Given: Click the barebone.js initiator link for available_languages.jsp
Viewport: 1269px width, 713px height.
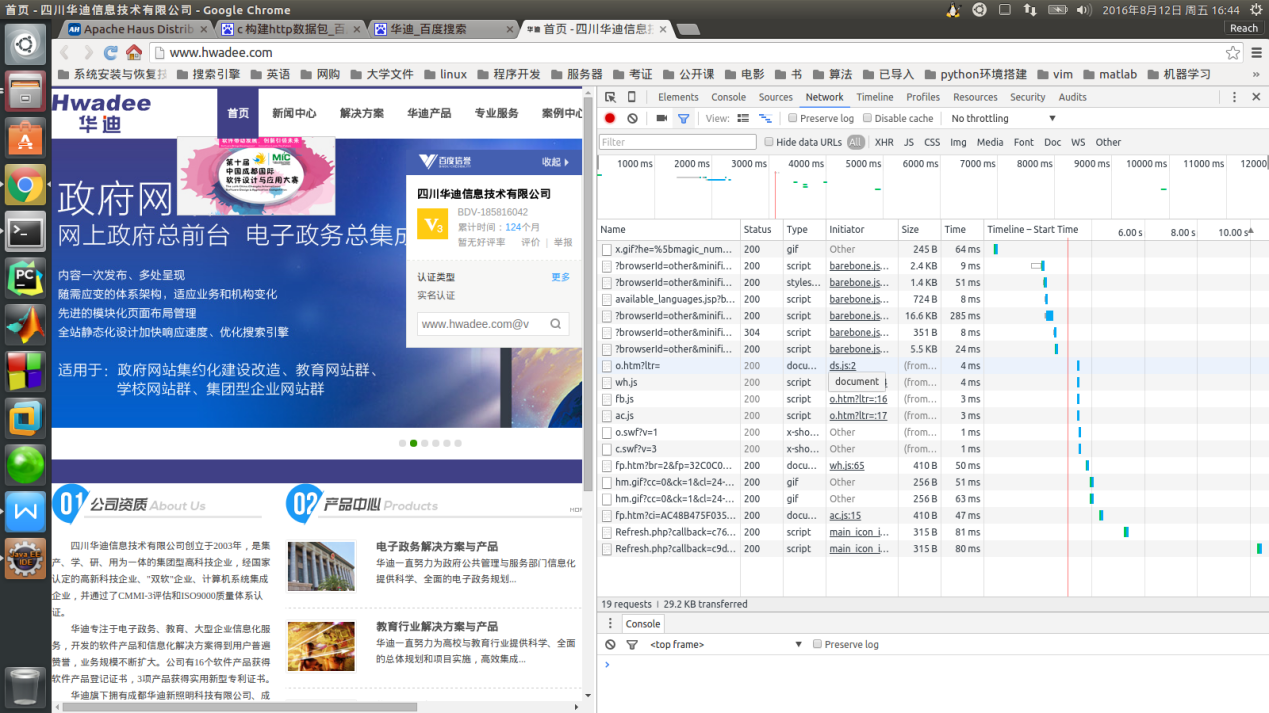Looking at the screenshot, I should pyautogui.click(x=859, y=299).
